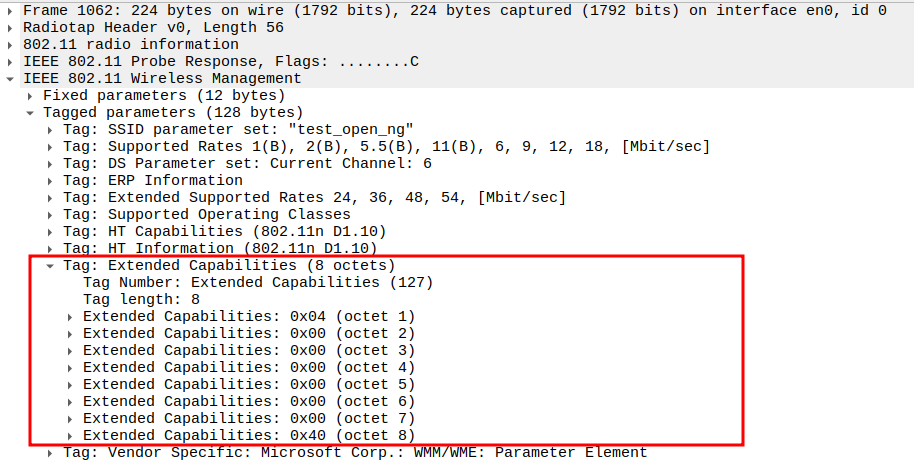The width and height of the screenshot is (914, 473).
Task: Collapse IEEE 802.11 Wireless Management section
Action: click(x=11, y=79)
